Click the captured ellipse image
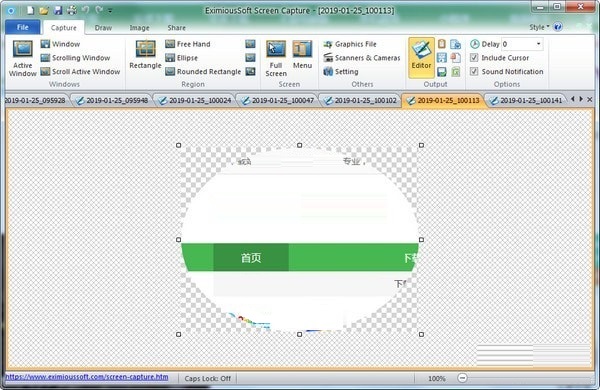 pyautogui.click(x=300, y=240)
